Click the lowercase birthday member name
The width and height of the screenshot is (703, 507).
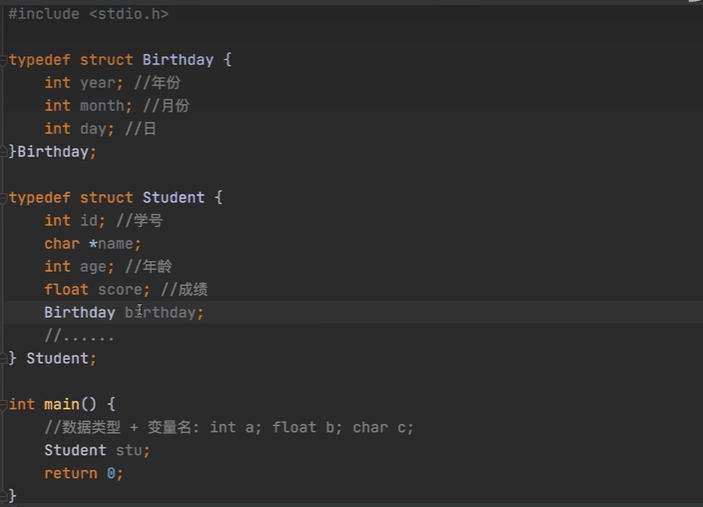tap(163, 313)
